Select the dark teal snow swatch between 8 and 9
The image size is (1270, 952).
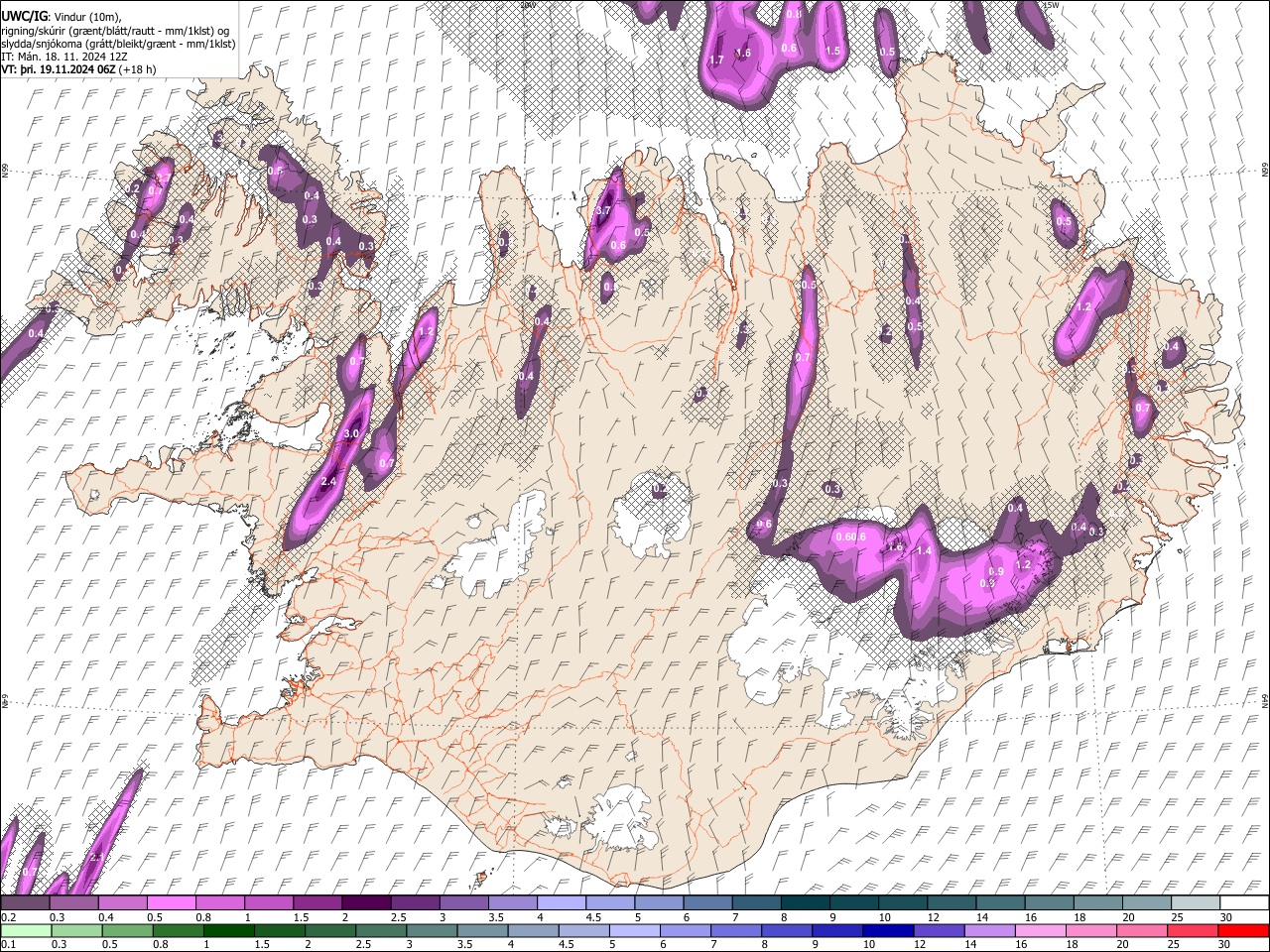pyautogui.click(x=805, y=903)
